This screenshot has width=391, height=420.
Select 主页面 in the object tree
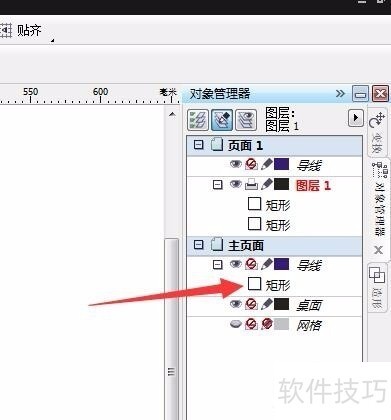click(246, 246)
